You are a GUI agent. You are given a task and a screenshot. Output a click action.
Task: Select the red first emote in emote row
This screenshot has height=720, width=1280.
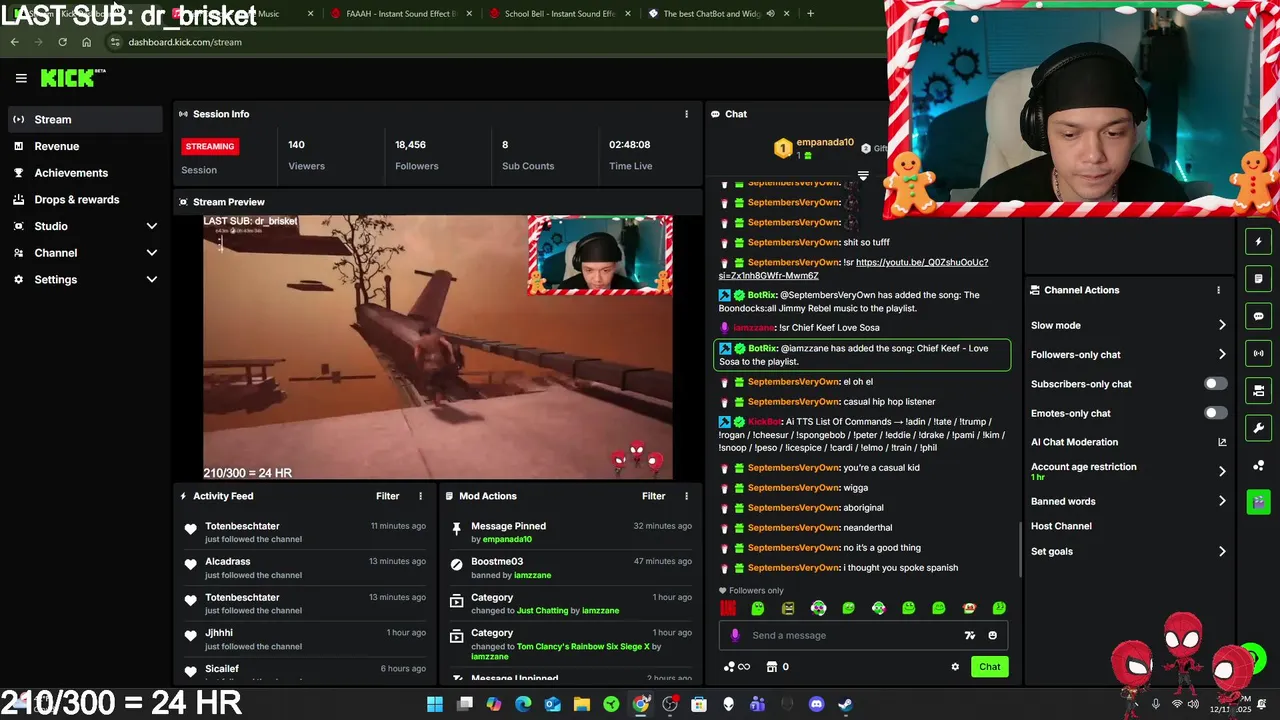[728, 608]
